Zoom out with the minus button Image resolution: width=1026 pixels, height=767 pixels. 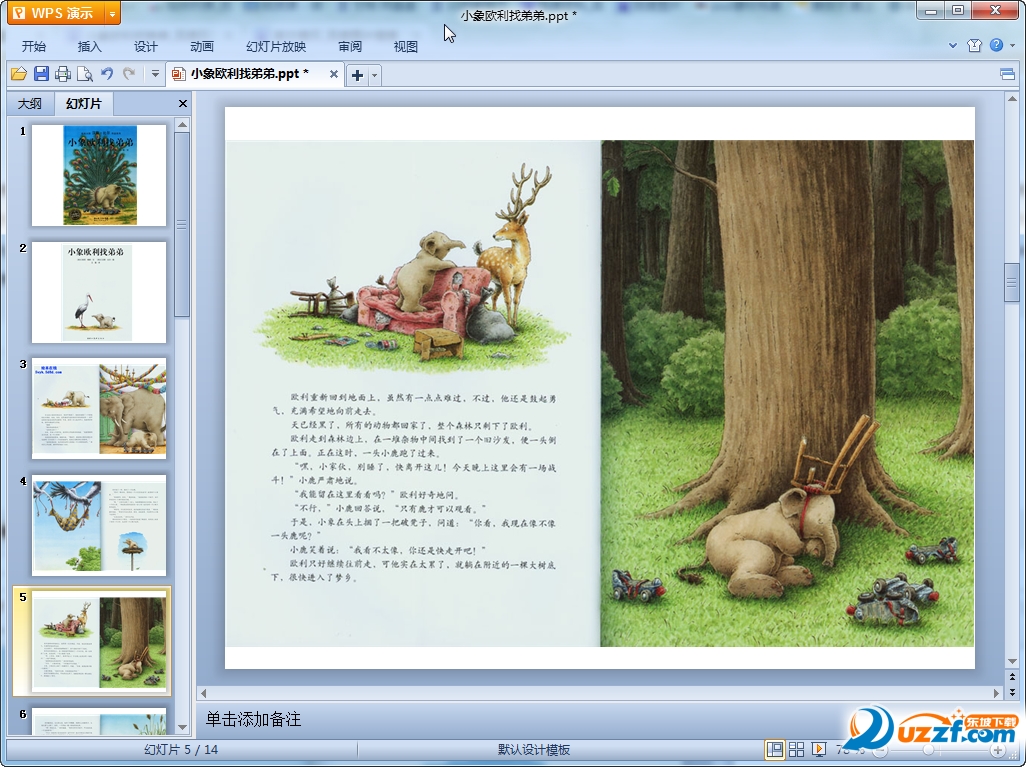point(881,751)
